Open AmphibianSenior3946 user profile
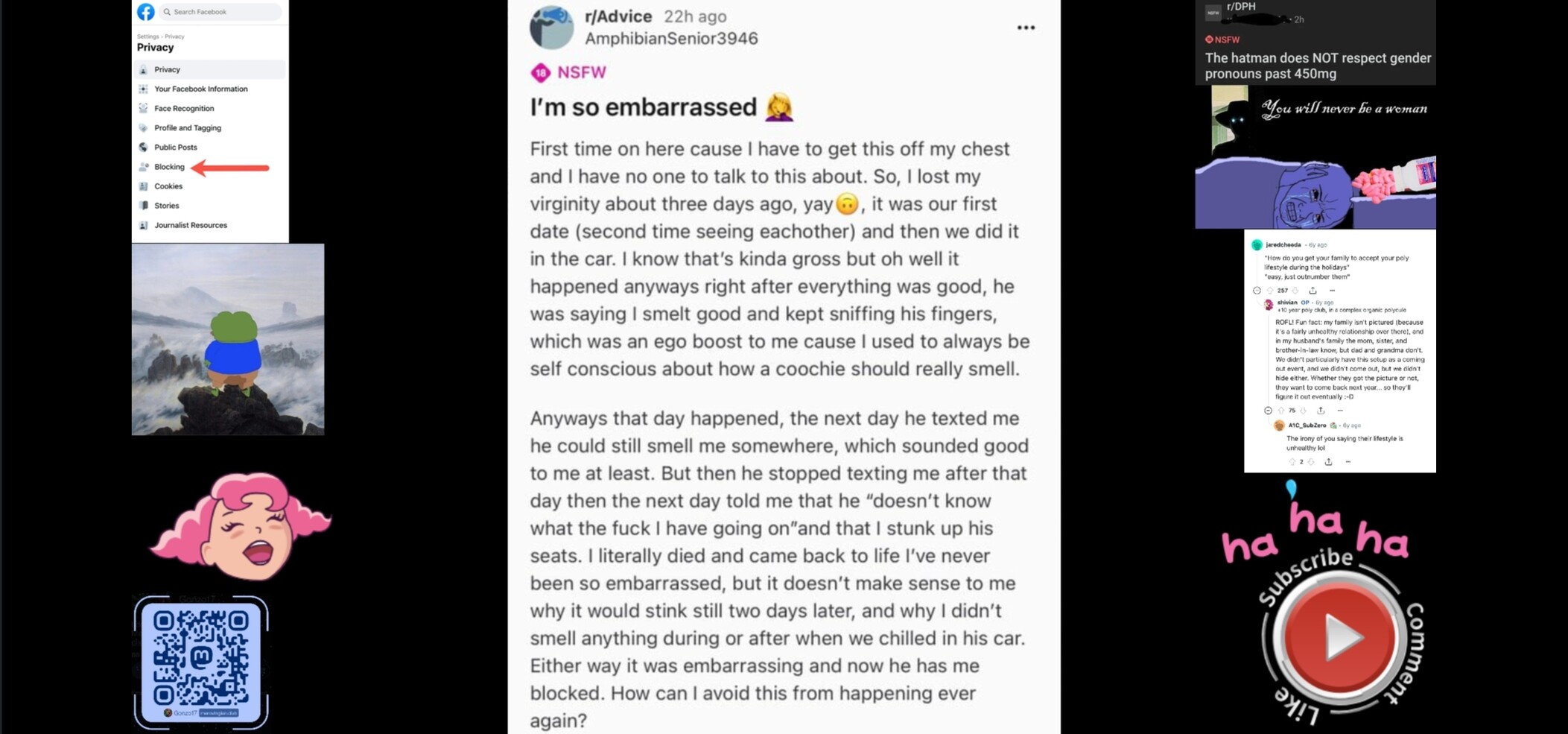1568x734 pixels. tap(671, 39)
